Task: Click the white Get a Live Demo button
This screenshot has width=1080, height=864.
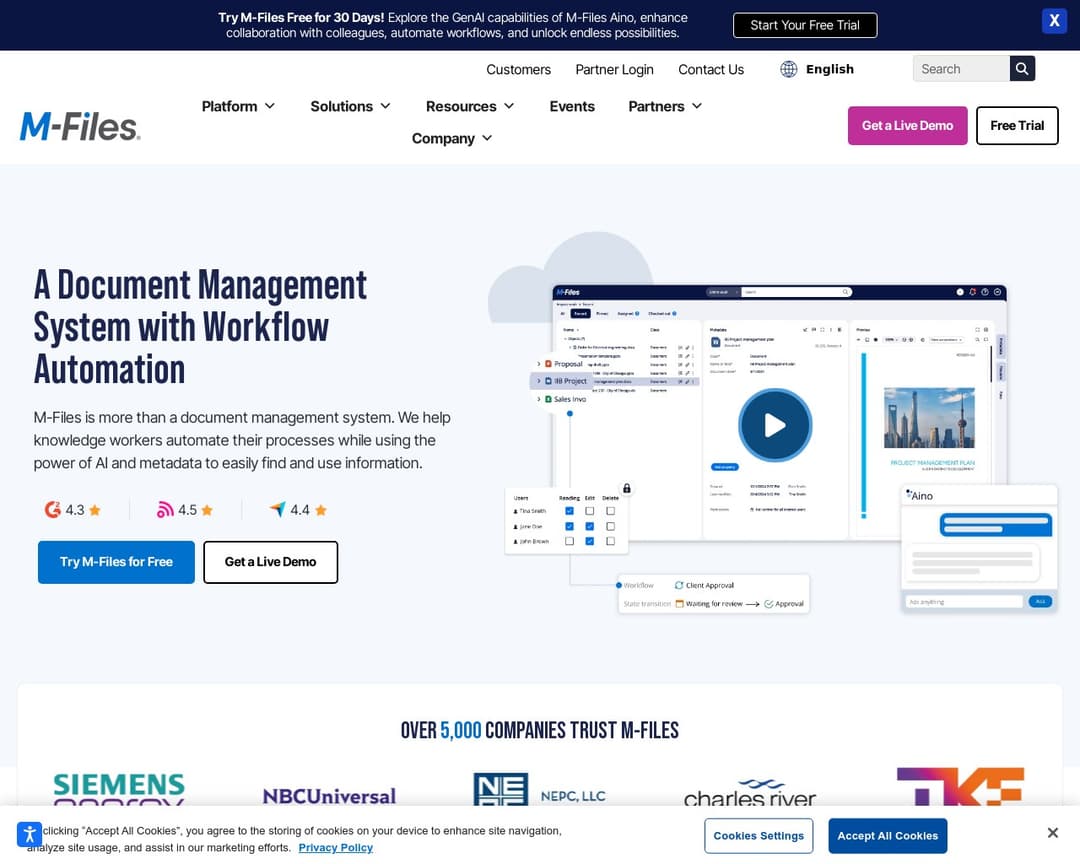Action: click(271, 562)
